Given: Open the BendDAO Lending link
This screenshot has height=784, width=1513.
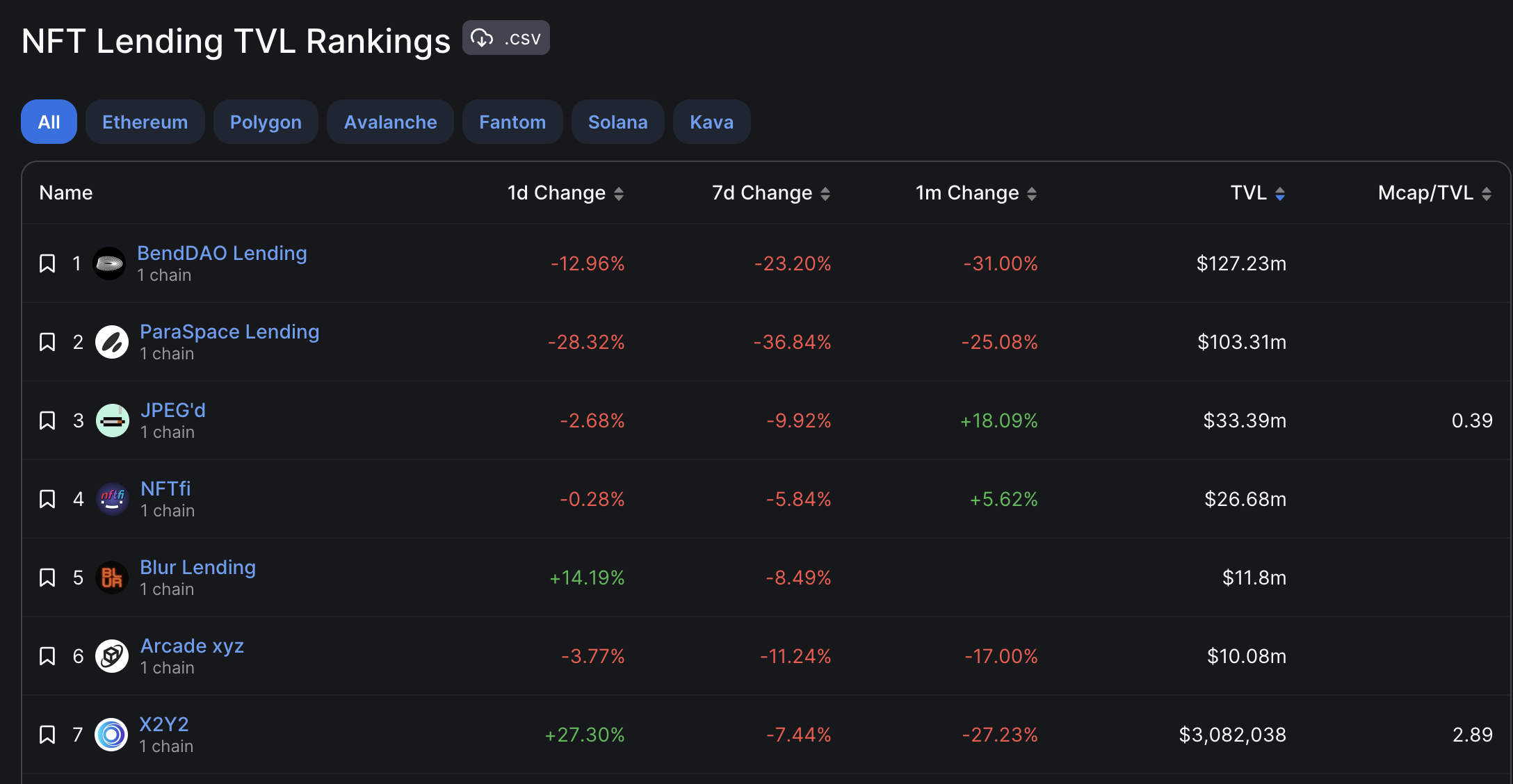Looking at the screenshot, I should pos(222,253).
